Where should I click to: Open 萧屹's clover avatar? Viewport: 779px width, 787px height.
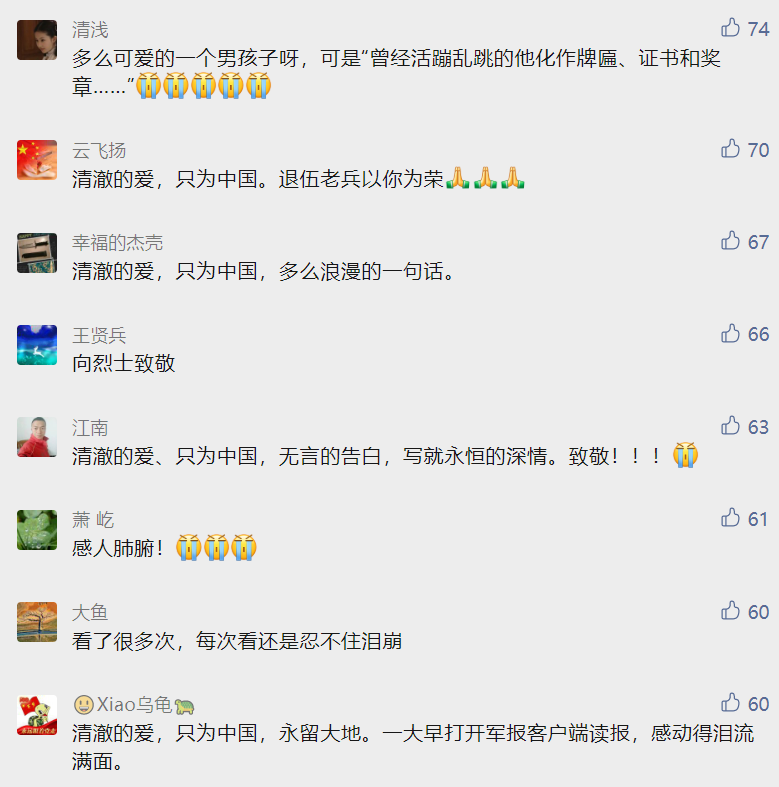pos(37,530)
